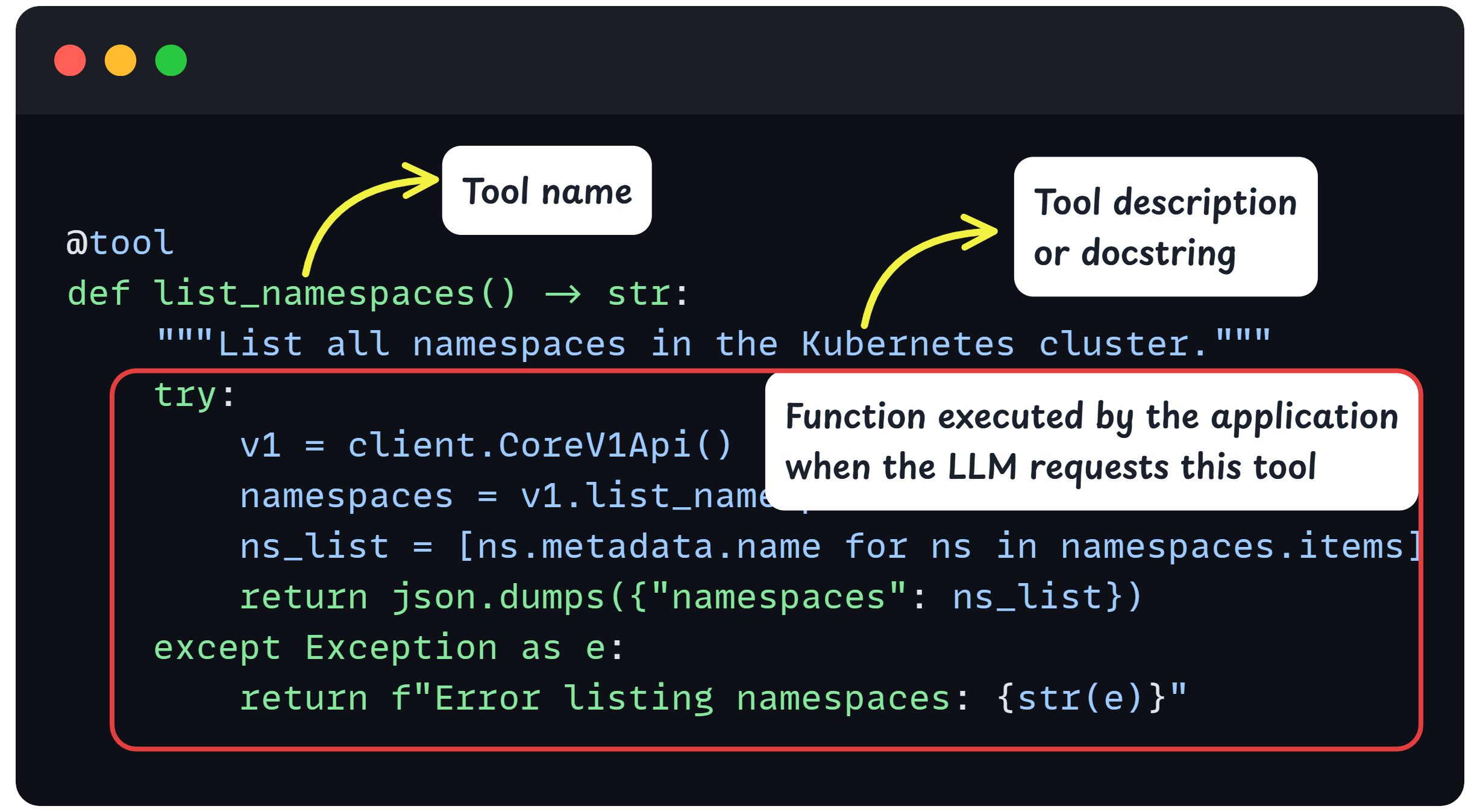
Task: Click the 'str' return type annotation
Action: tap(639, 295)
